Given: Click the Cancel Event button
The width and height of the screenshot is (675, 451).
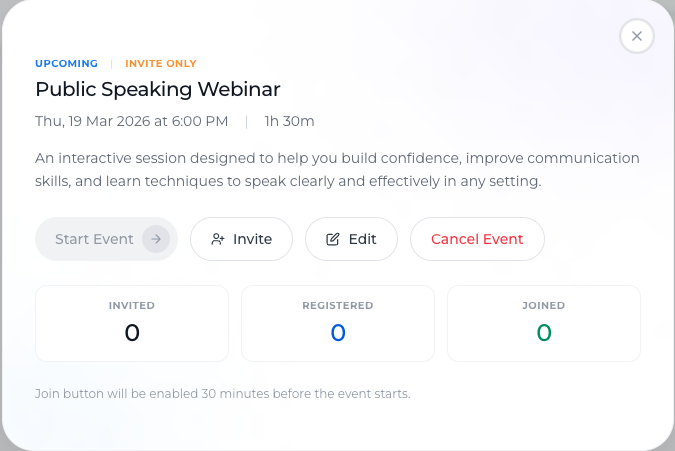Looking at the screenshot, I should coord(477,239).
